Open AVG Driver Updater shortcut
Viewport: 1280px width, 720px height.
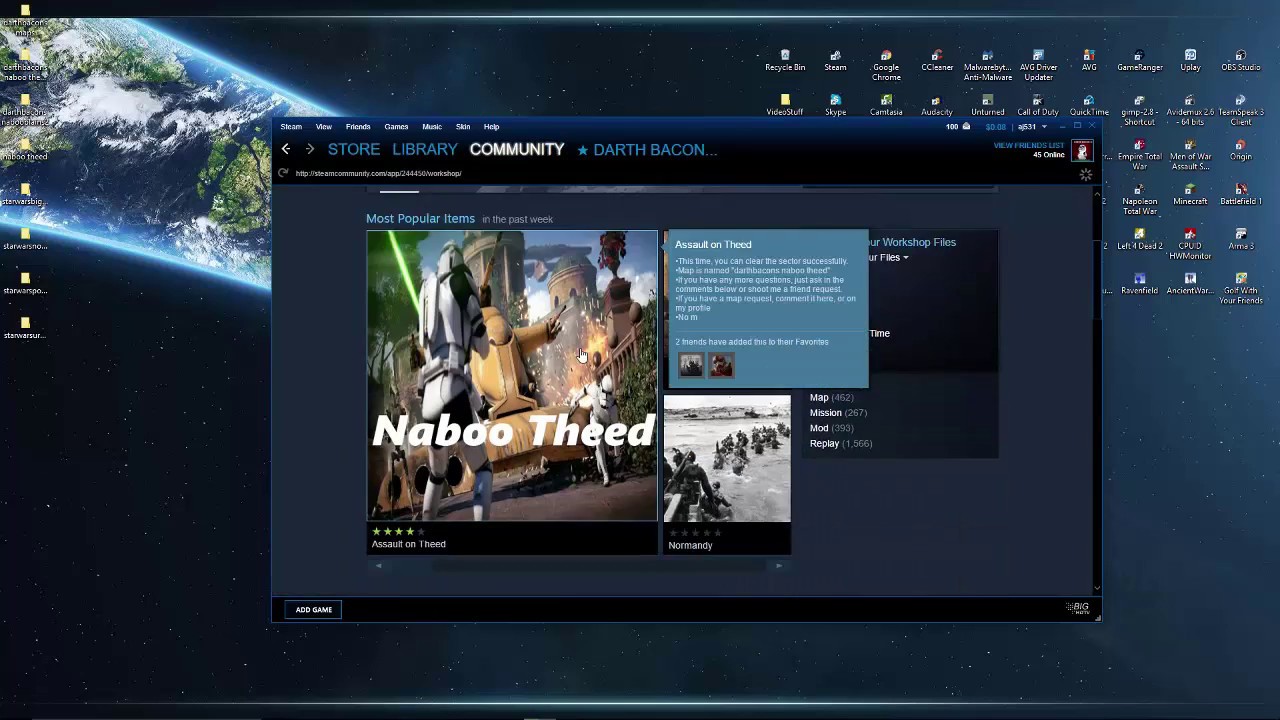pos(1038,66)
